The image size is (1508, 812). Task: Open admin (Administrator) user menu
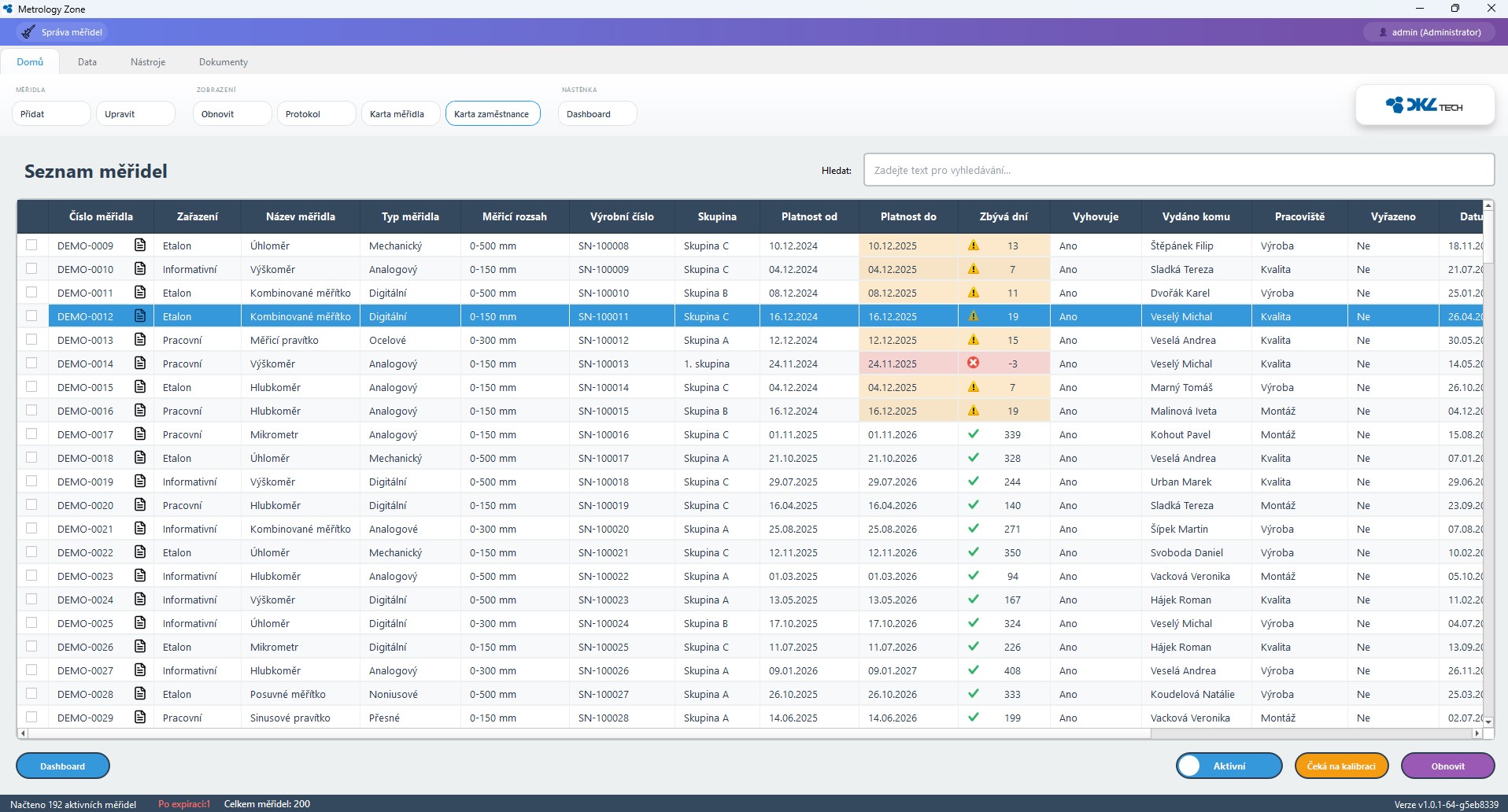coord(1429,32)
